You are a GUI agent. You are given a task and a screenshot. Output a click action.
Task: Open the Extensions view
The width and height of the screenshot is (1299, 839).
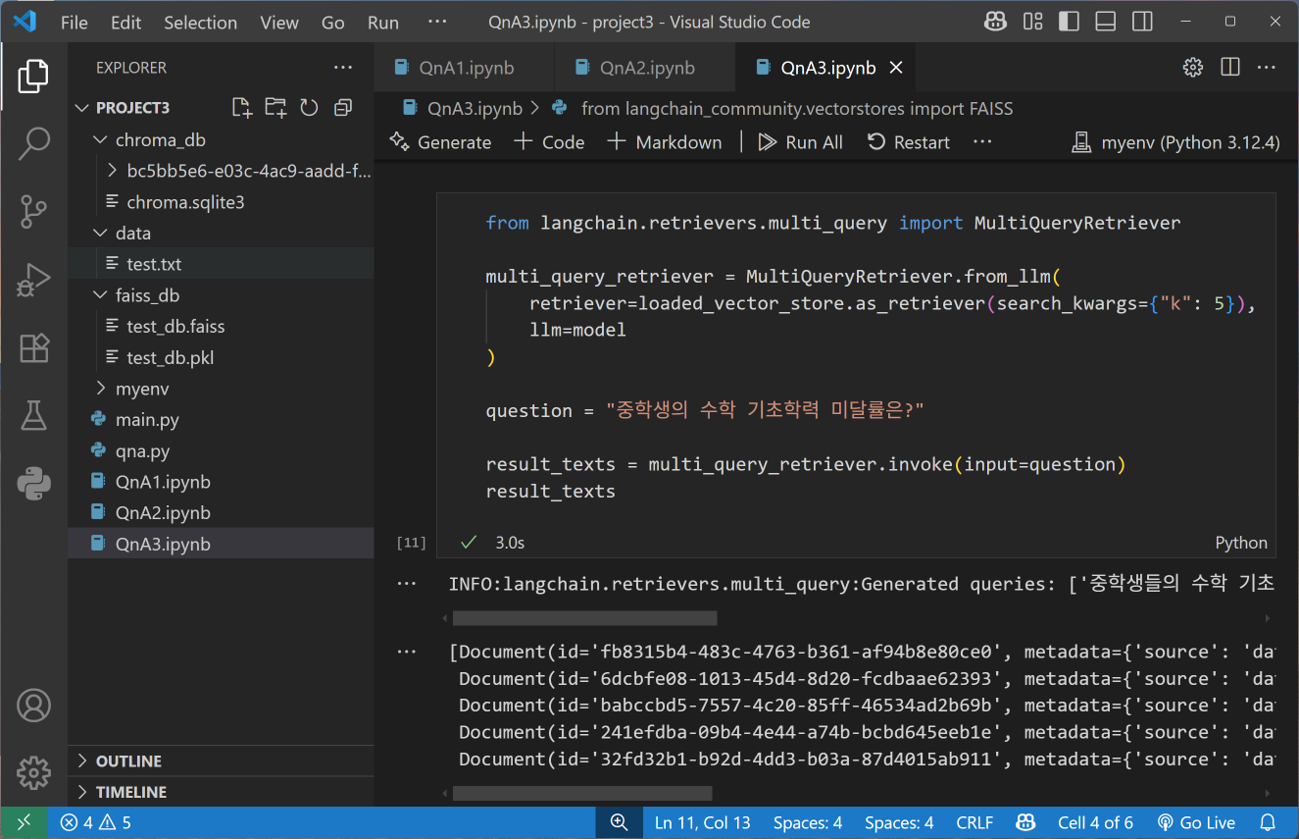click(33, 348)
